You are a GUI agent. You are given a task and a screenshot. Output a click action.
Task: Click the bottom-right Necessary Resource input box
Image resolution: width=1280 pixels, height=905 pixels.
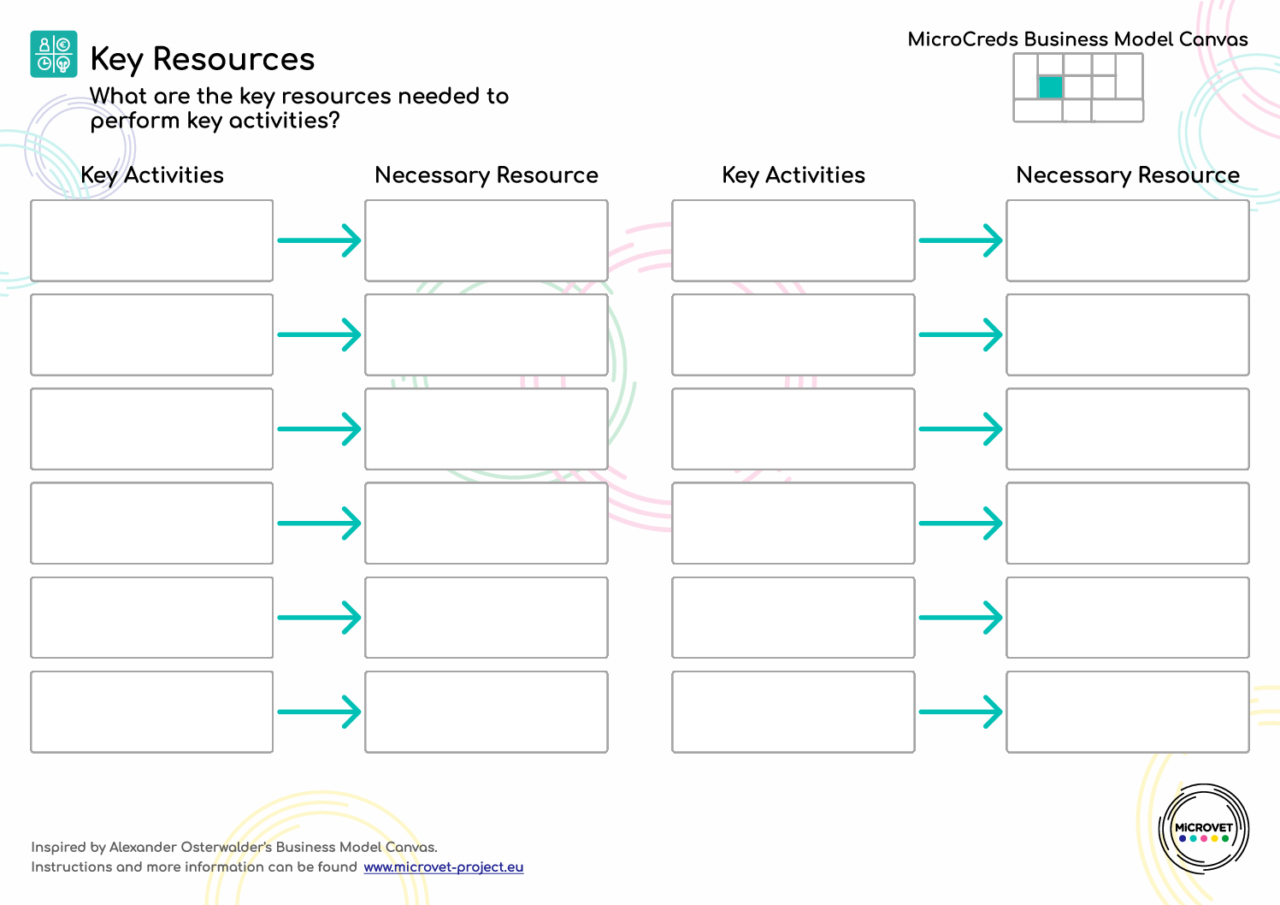point(1127,712)
